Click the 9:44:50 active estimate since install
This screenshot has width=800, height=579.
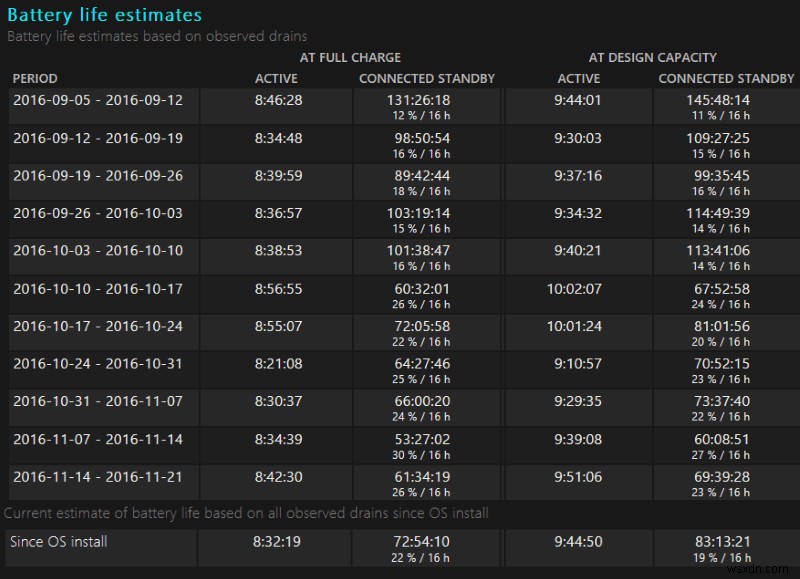(x=578, y=547)
